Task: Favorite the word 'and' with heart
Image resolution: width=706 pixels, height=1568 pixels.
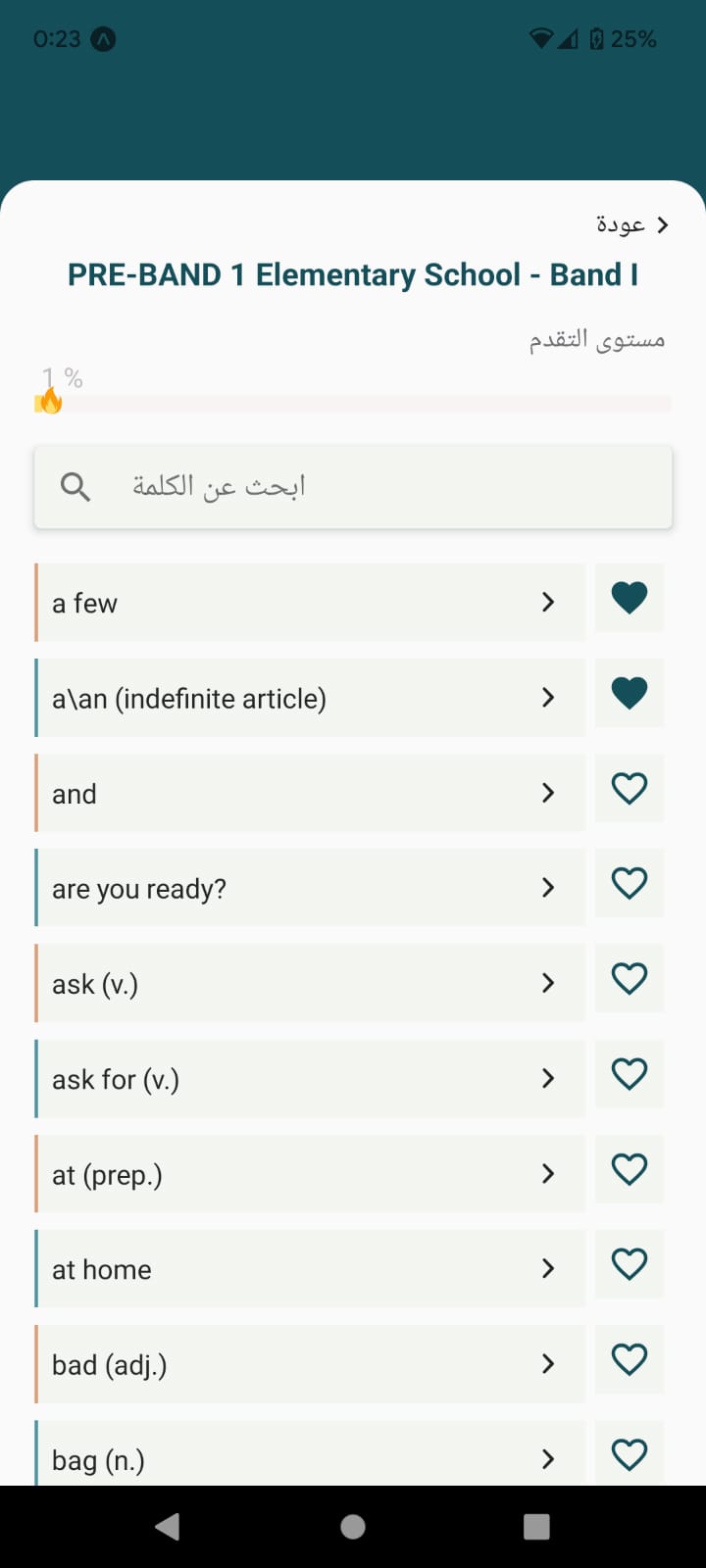Action: [x=630, y=788]
